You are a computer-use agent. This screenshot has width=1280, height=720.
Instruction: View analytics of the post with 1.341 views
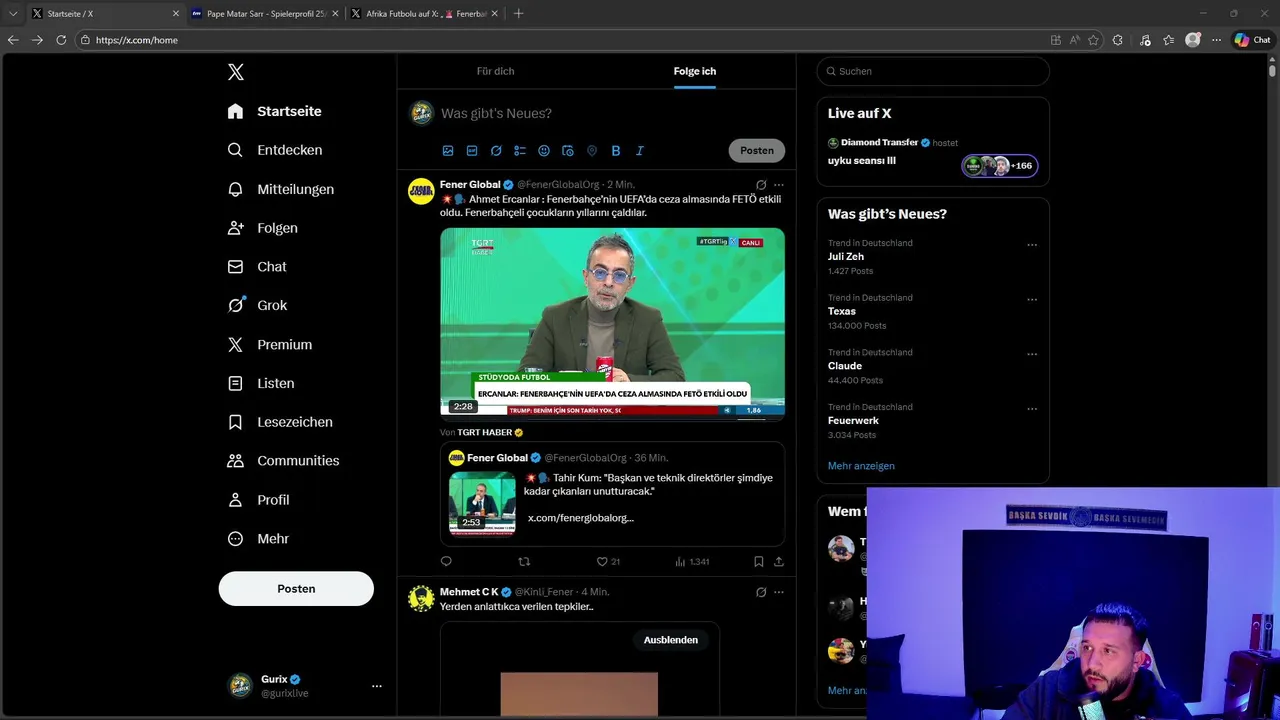692,562
